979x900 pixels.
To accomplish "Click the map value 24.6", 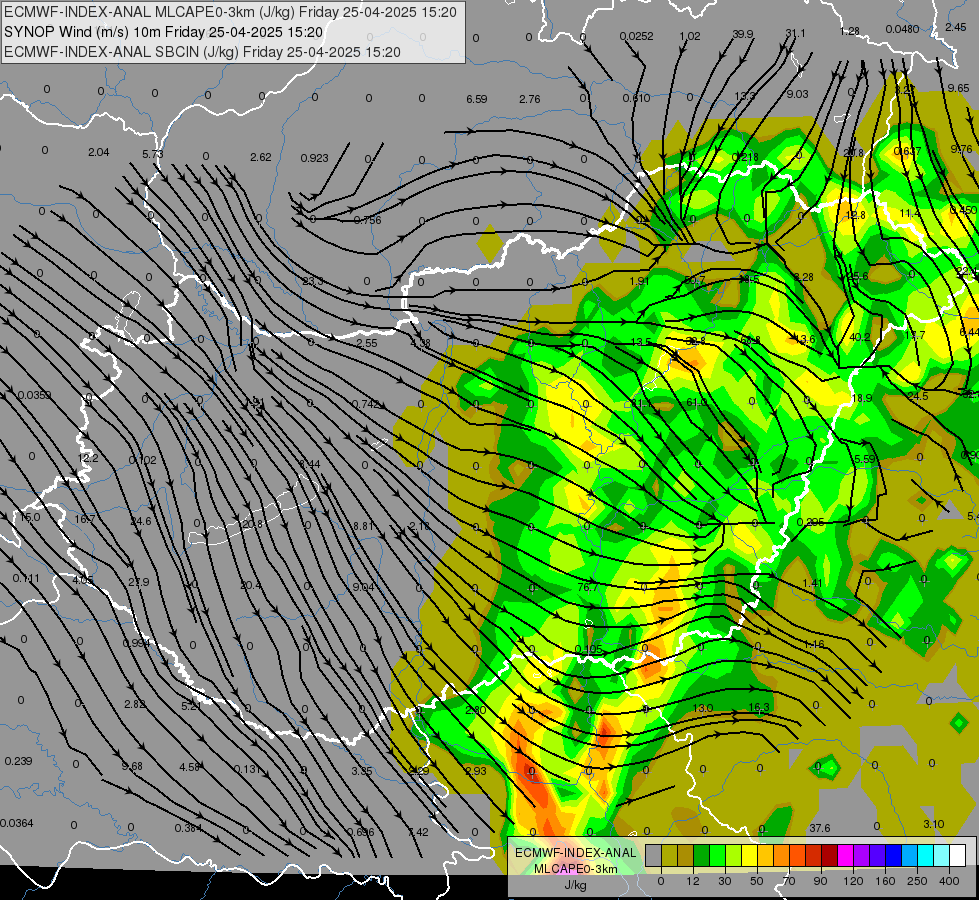I will click(140, 522).
